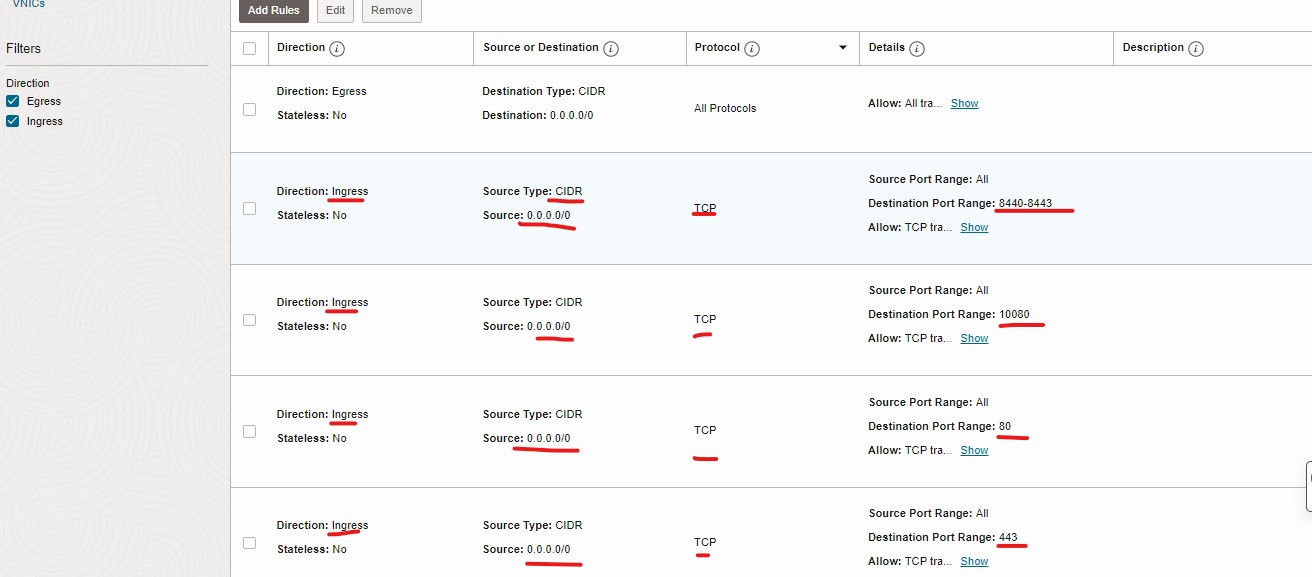This screenshot has width=1312, height=577.
Task: Show details for the 8440-8443 port rule
Action: [974, 228]
